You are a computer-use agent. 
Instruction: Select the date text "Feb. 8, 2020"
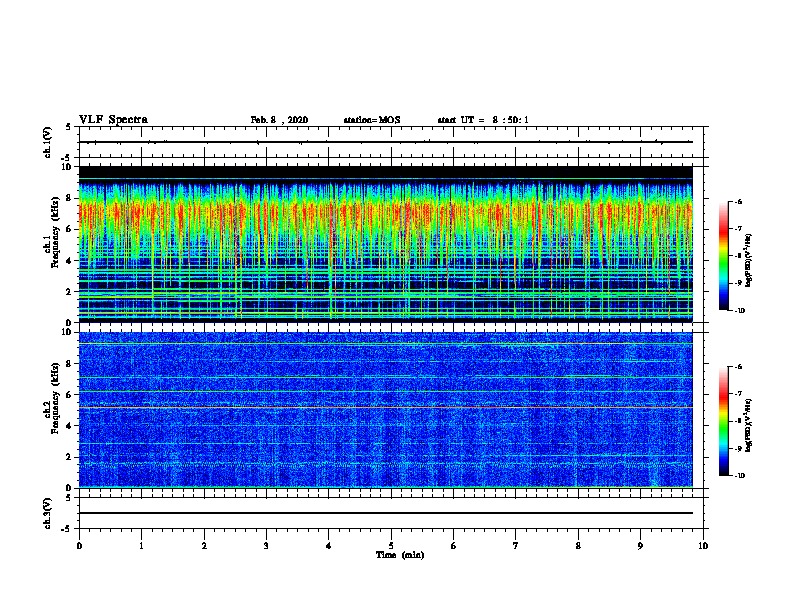point(279,120)
